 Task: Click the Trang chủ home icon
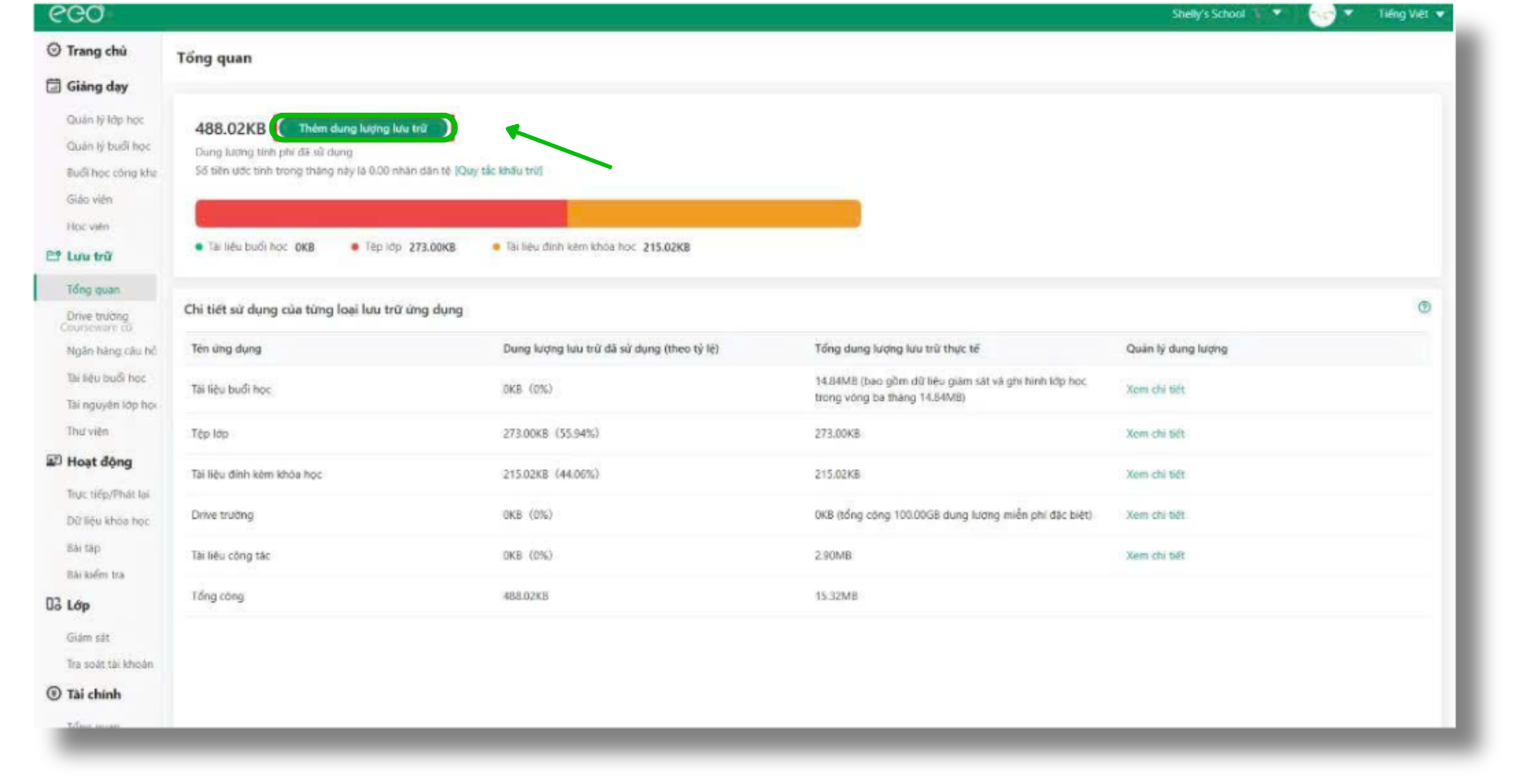[54, 50]
